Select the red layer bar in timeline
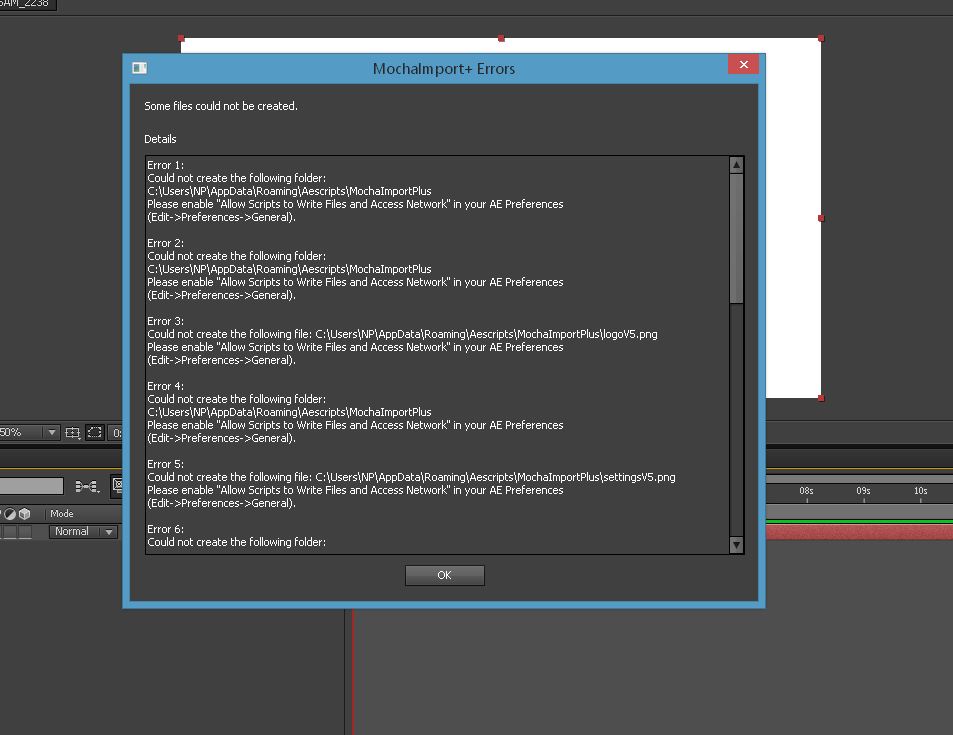Screen dimensions: 953x735 coord(859,533)
